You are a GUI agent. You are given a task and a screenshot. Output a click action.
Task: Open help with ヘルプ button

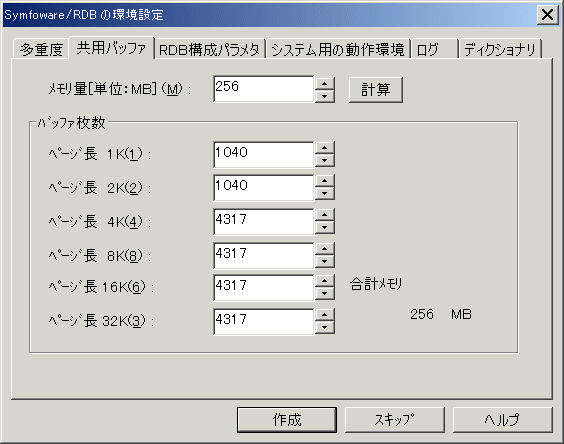point(502,420)
